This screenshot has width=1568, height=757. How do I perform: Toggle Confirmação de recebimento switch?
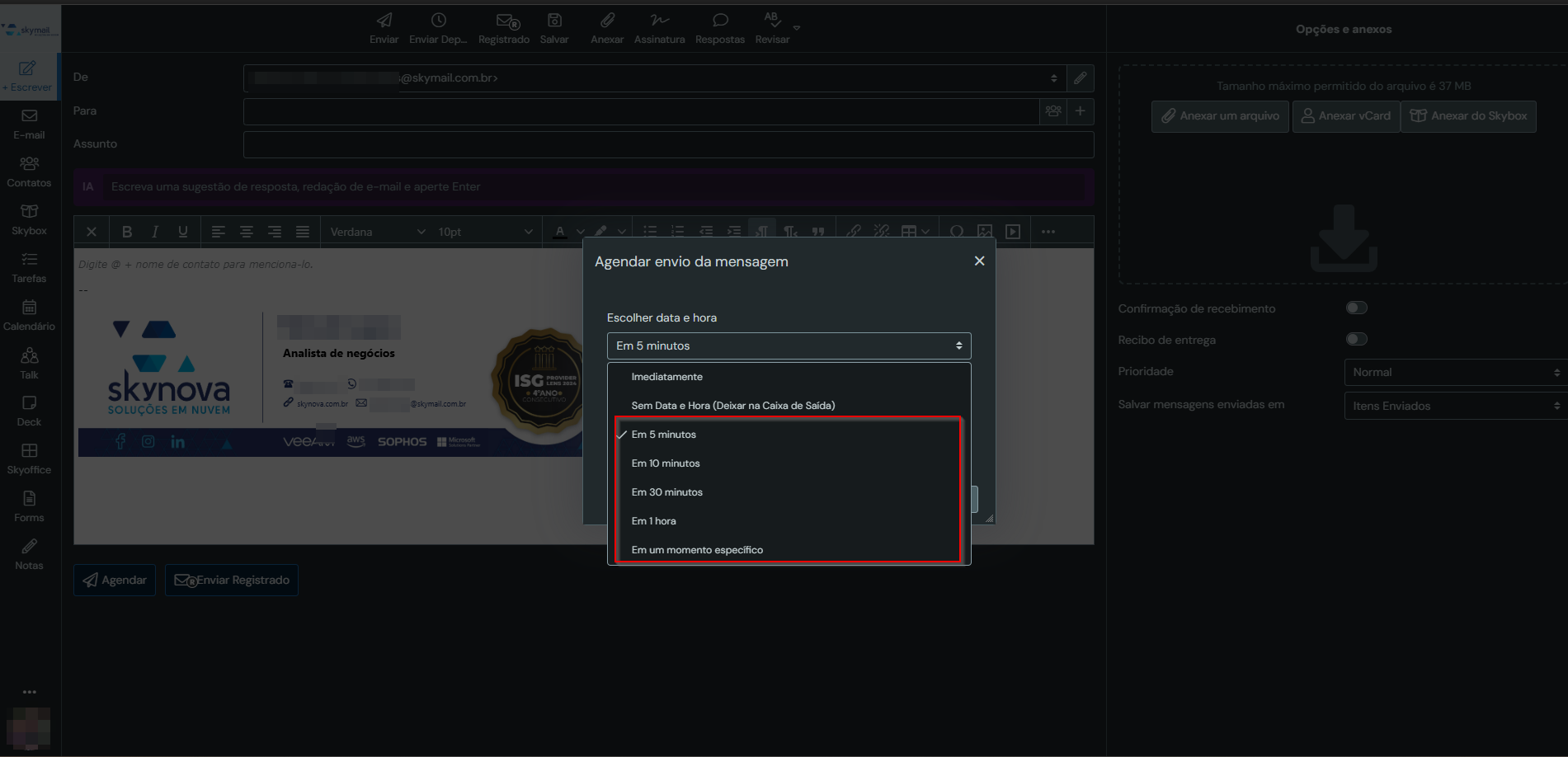1356,308
